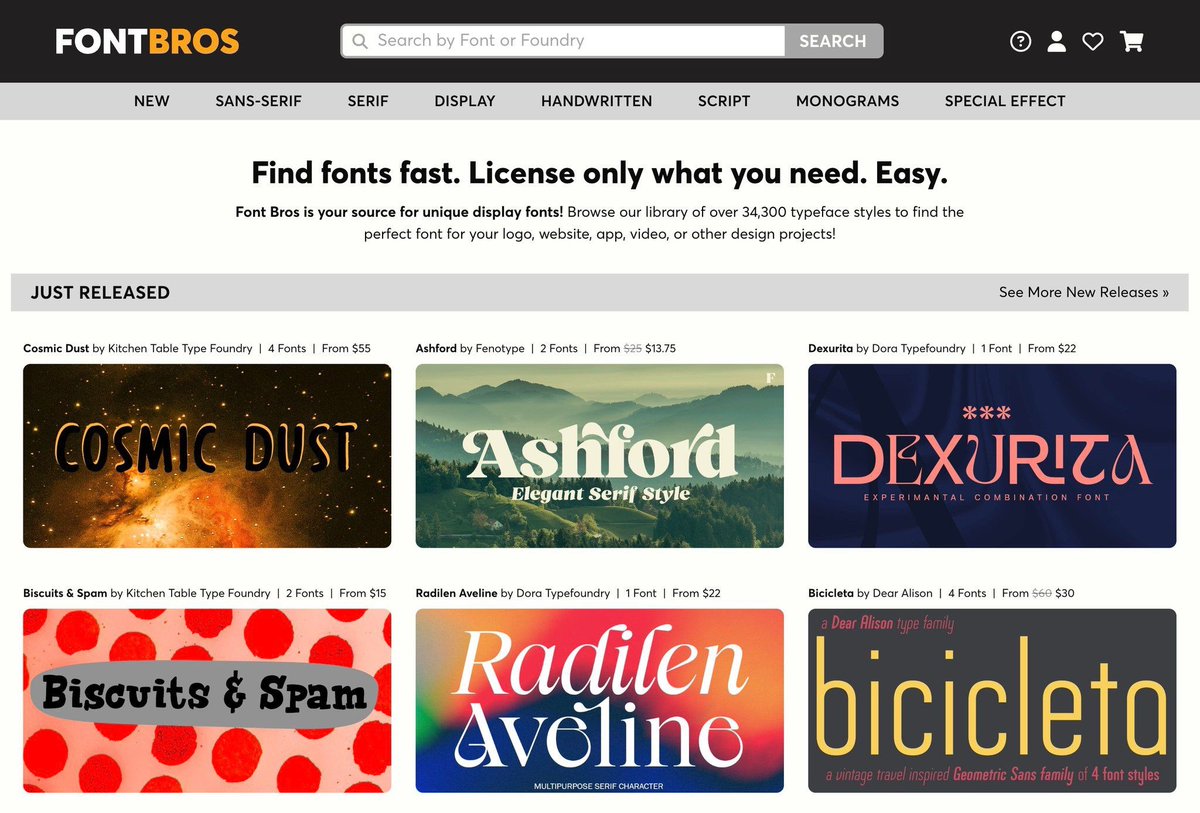Open the help question mark icon
The image size is (1200, 813).
[1020, 41]
